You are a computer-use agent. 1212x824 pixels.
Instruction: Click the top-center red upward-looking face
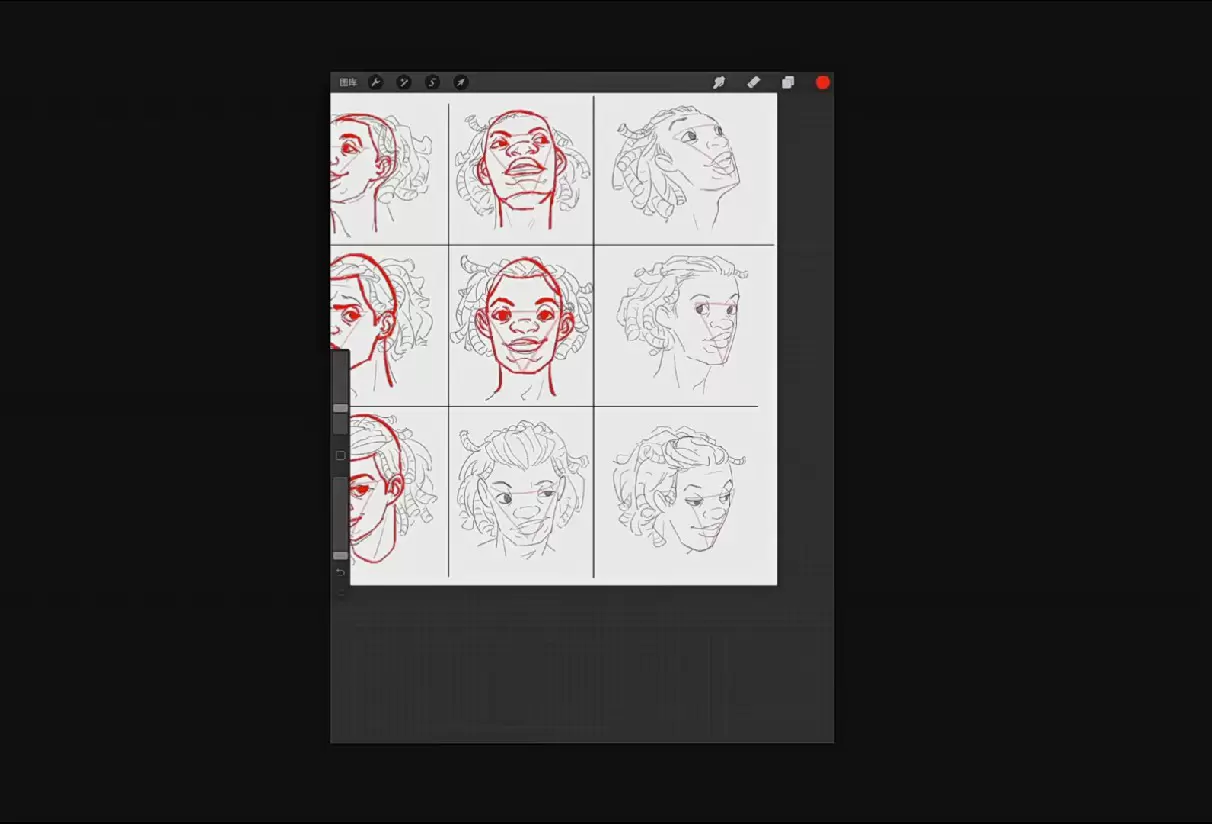520,165
